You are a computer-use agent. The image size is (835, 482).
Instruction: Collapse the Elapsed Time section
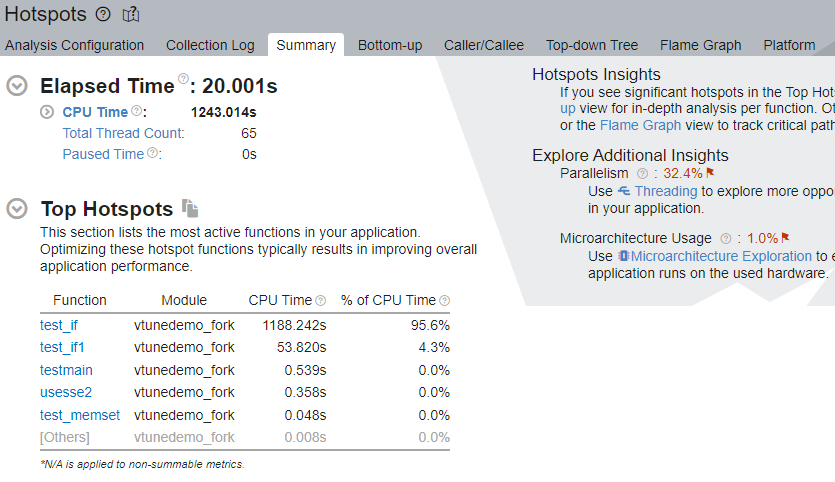17,86
